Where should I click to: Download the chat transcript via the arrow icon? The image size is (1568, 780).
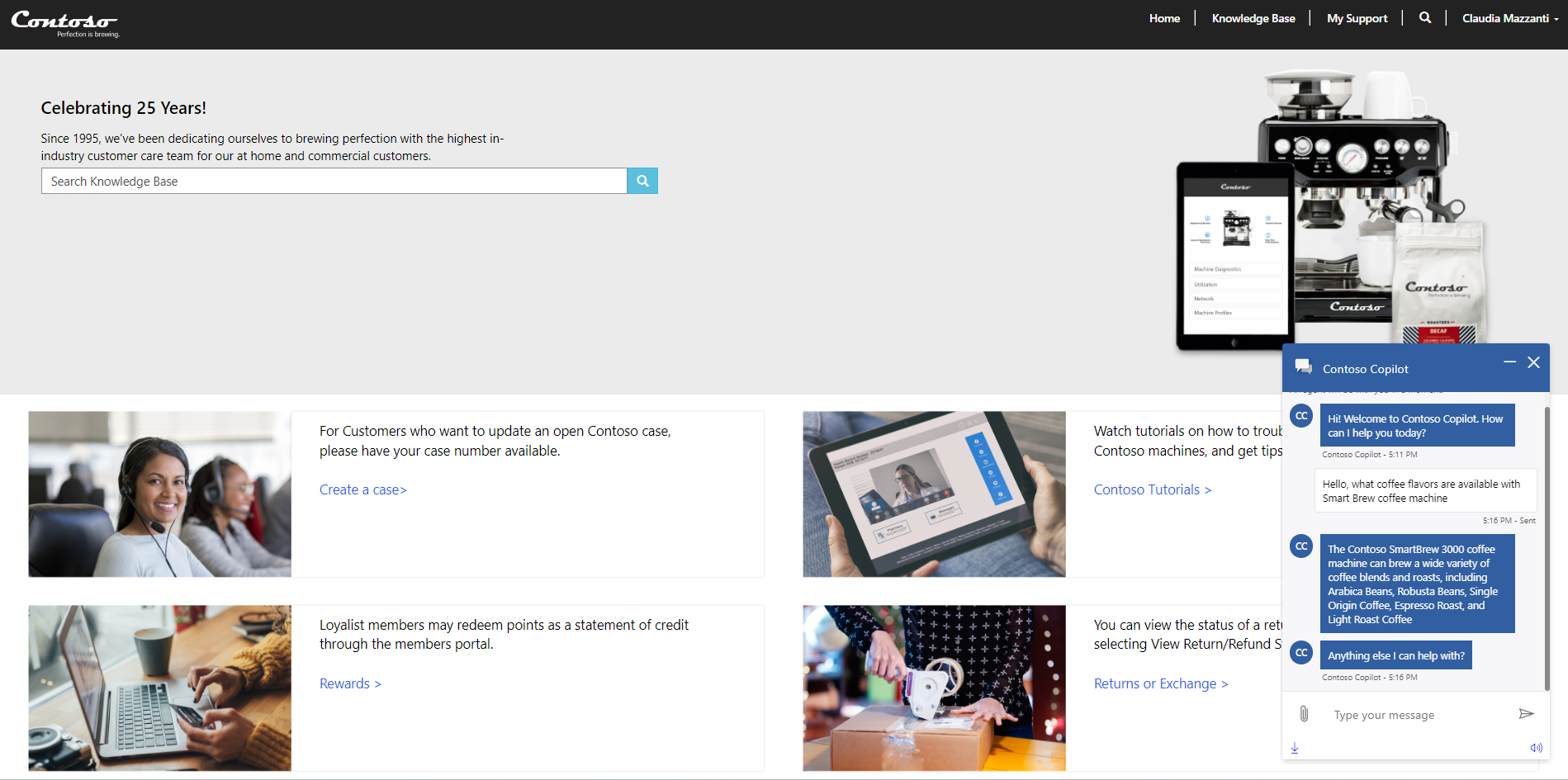pos(1295,748)
